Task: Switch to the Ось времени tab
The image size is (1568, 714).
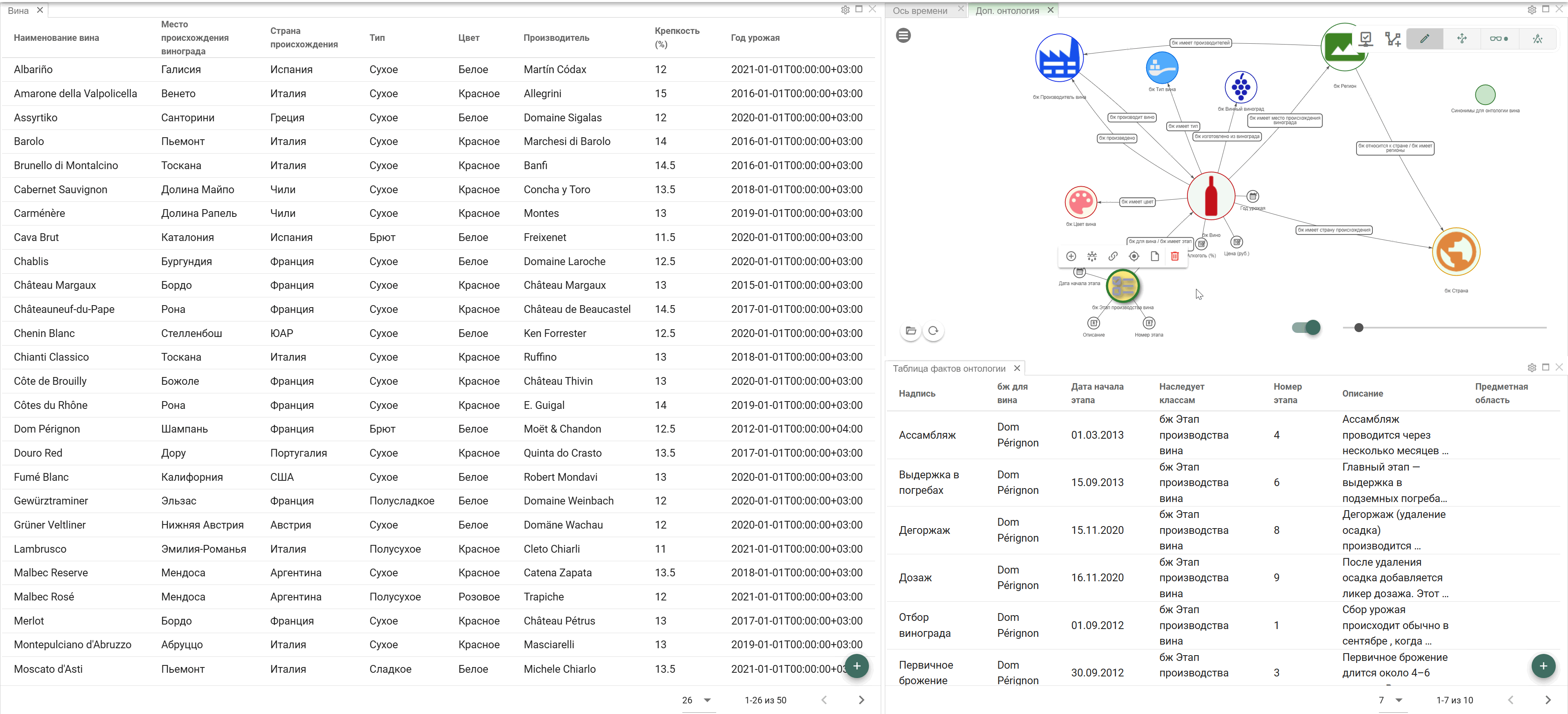Action: [x=920, y=10]
